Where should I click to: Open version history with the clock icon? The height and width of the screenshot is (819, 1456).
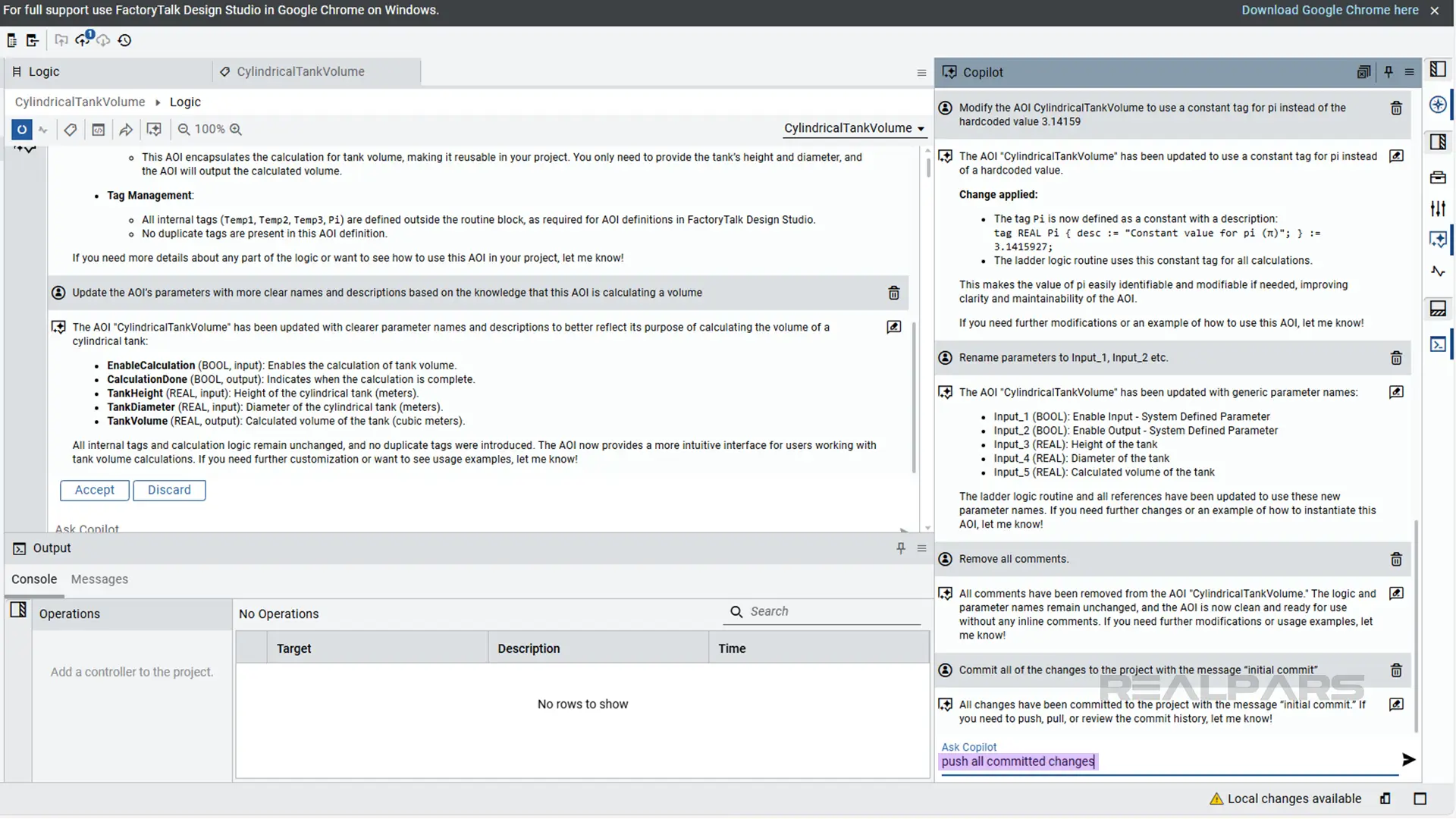(124, 40)
